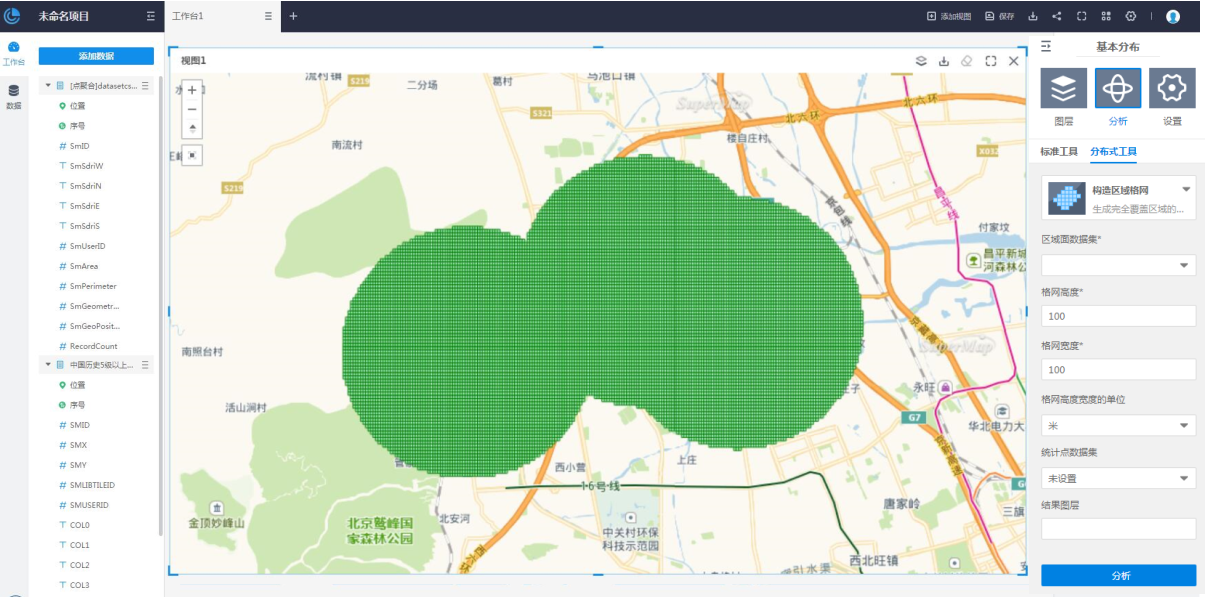Open the 区域面数据集 dropdown

[1118, 265]
